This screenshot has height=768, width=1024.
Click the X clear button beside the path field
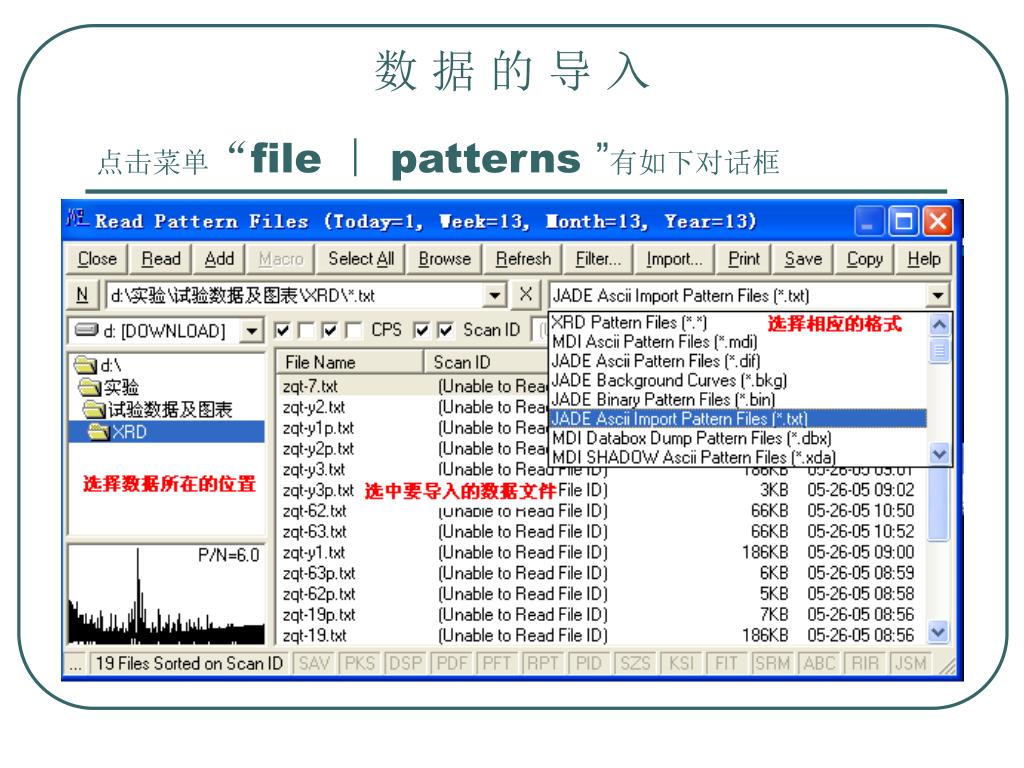coord(526,295)
